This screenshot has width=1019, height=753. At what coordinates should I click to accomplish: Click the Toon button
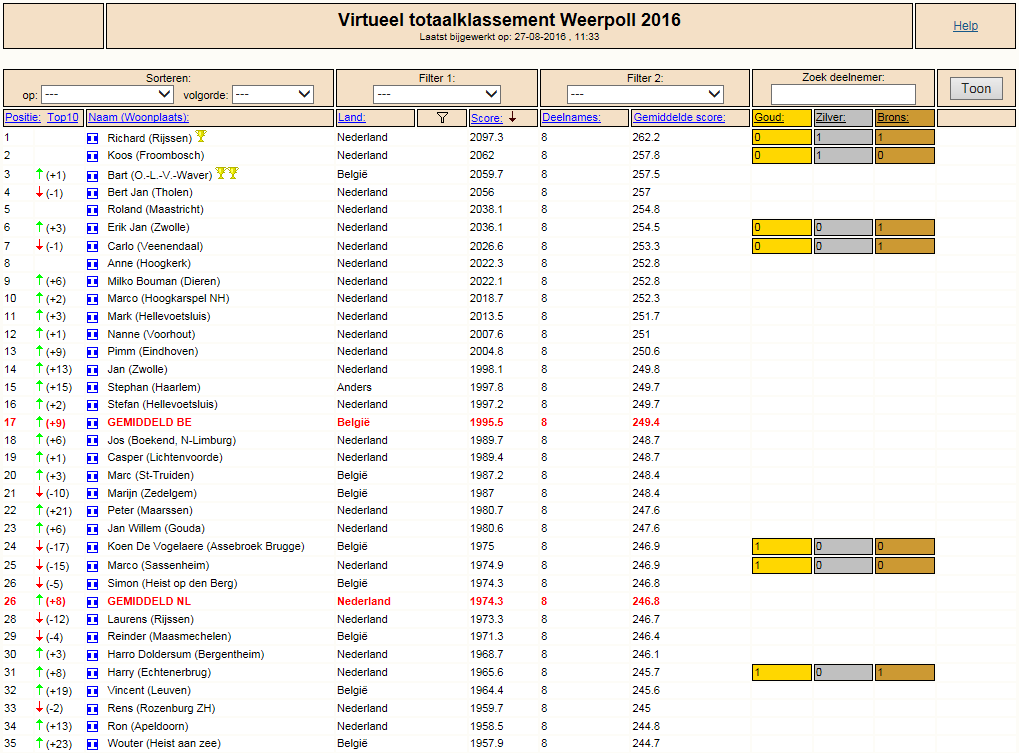click(976, 88)
